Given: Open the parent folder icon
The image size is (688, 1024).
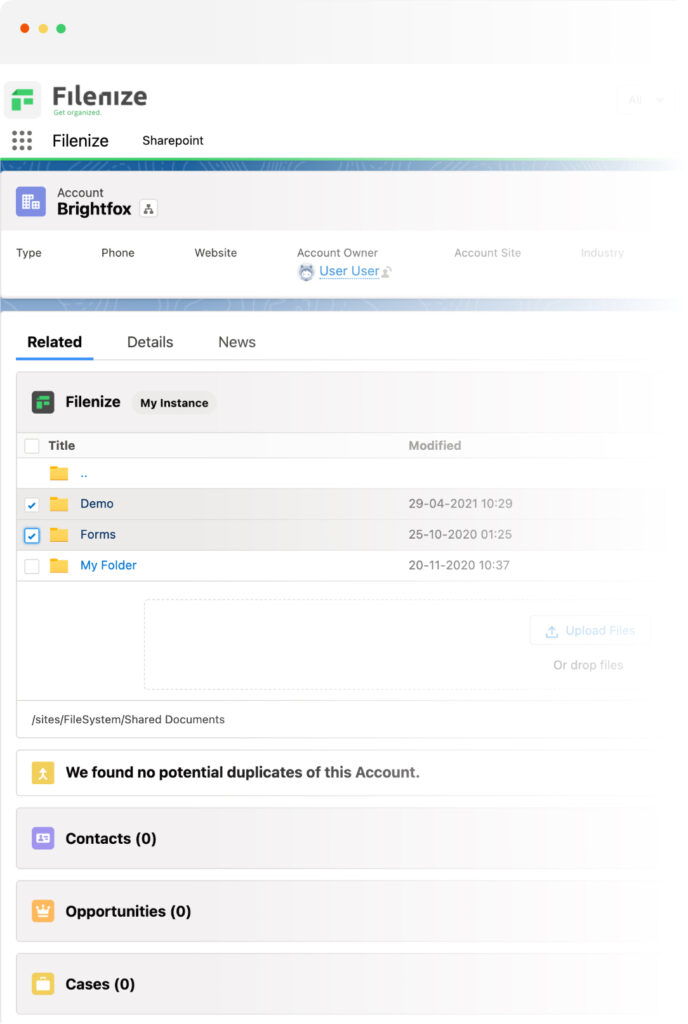Looking at the screenshot, I should [59, 473].
